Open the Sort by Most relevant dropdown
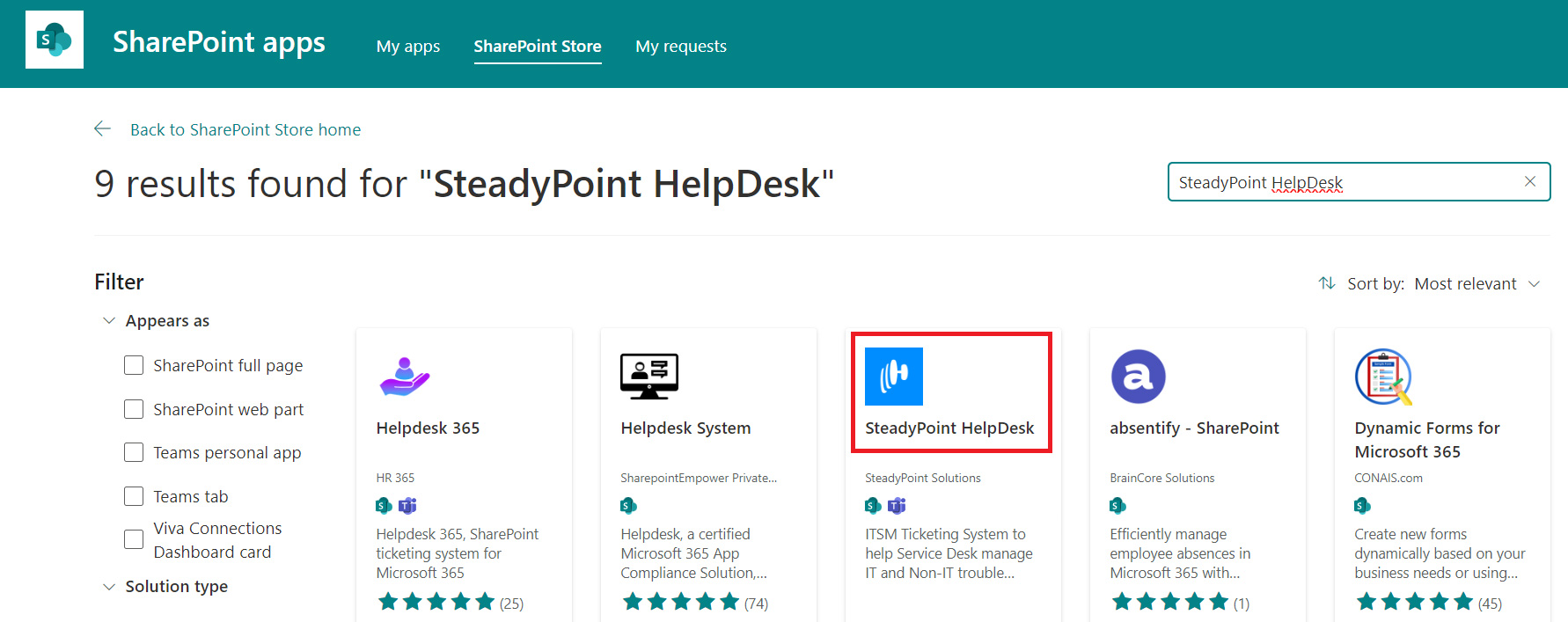This screenshot has width=1568, height=622. pos(1476,283)
